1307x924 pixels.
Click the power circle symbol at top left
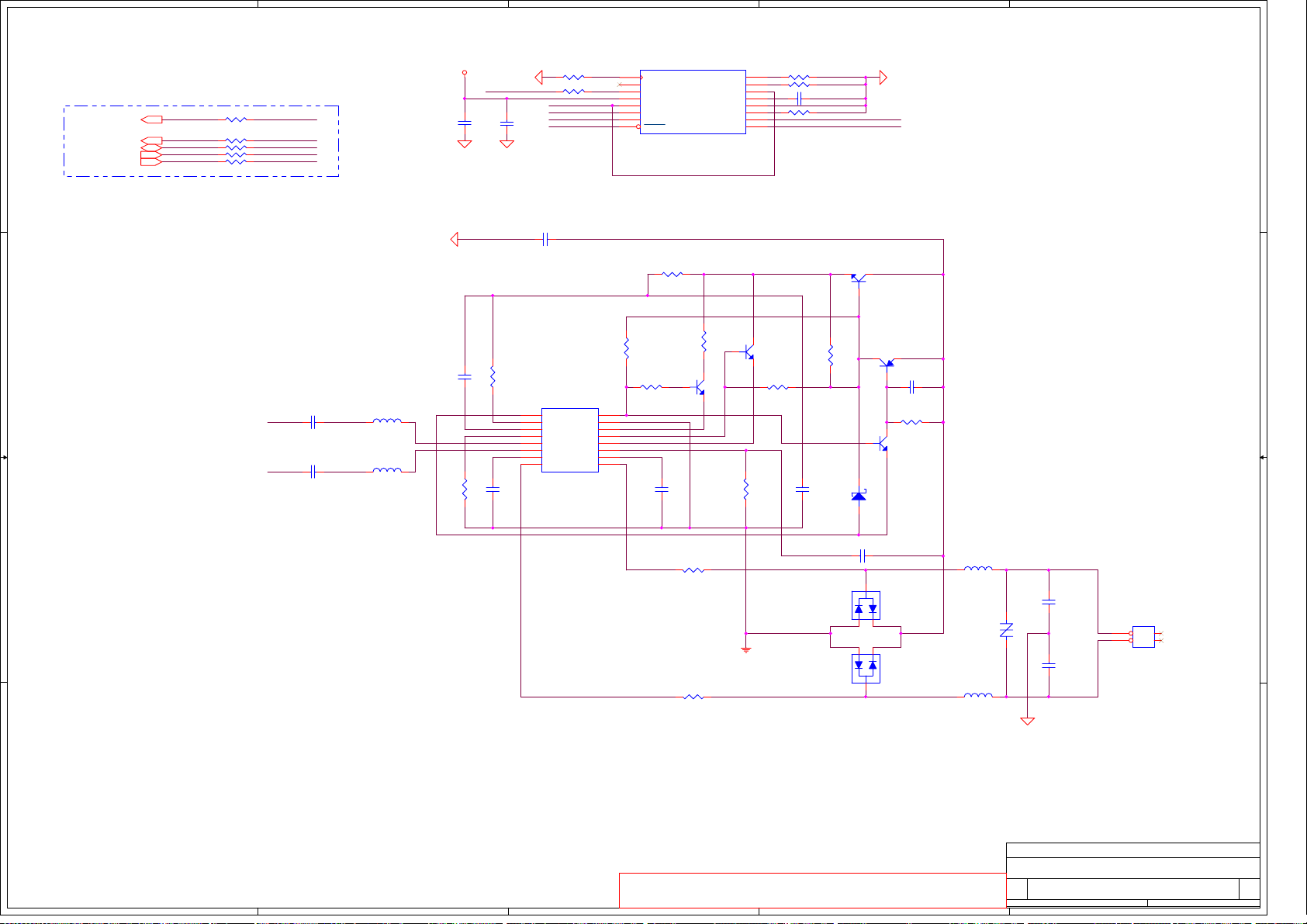click(x=465, y=72)
